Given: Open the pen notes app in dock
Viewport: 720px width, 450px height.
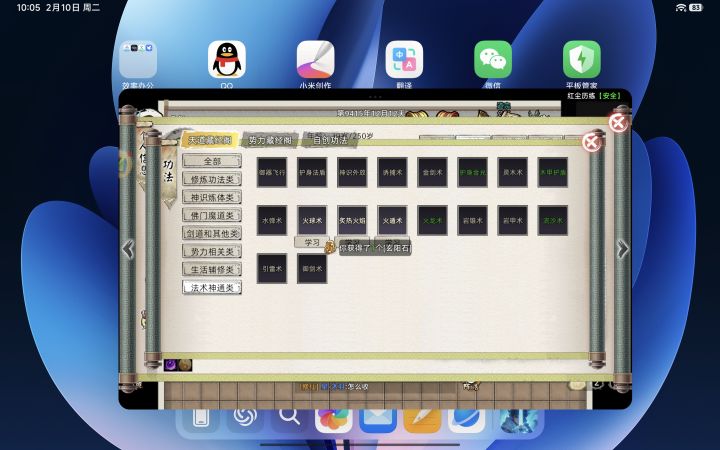Looking at the screenshot, I should click(x=422, y=419).
